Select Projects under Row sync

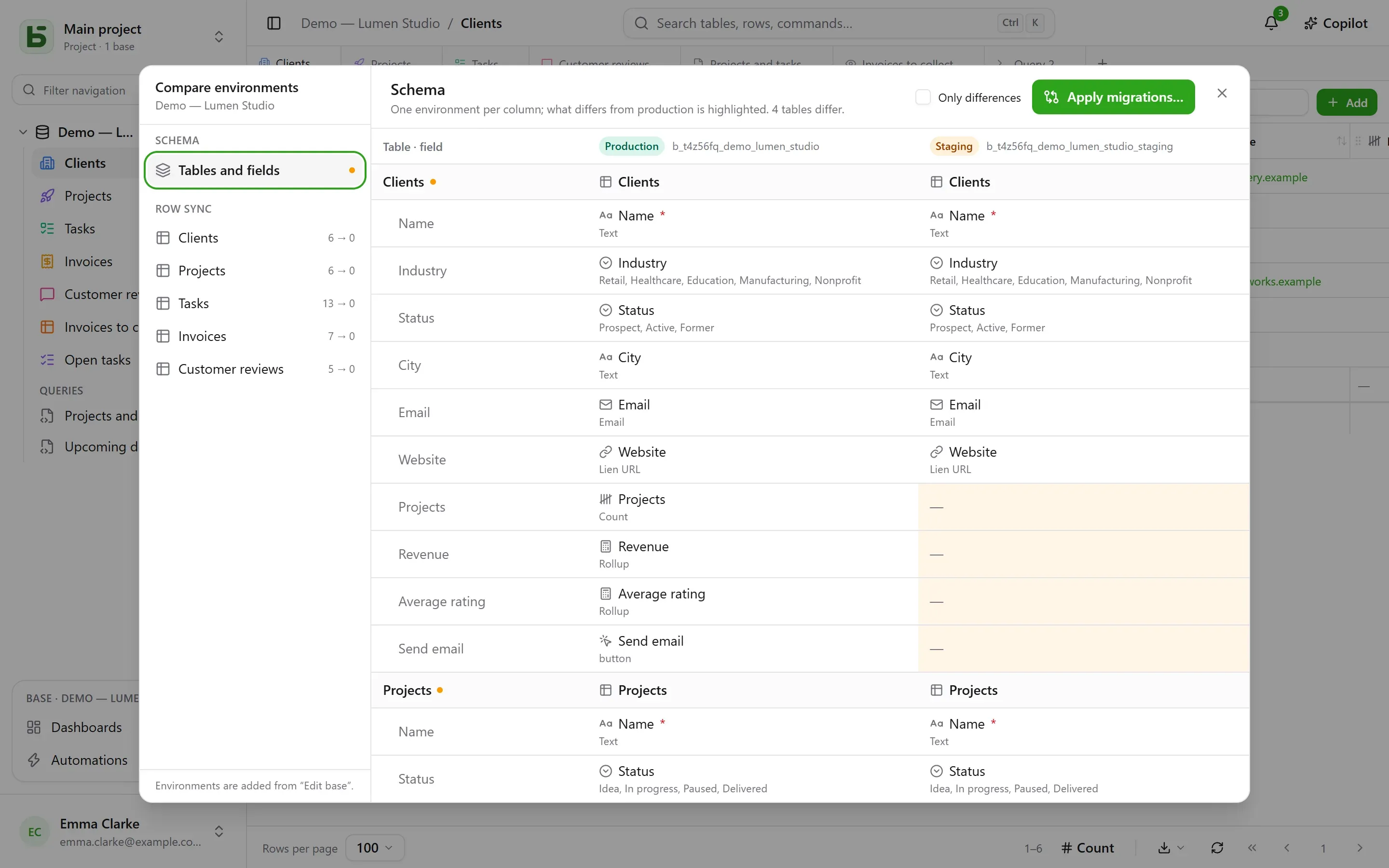click(255, 271)
